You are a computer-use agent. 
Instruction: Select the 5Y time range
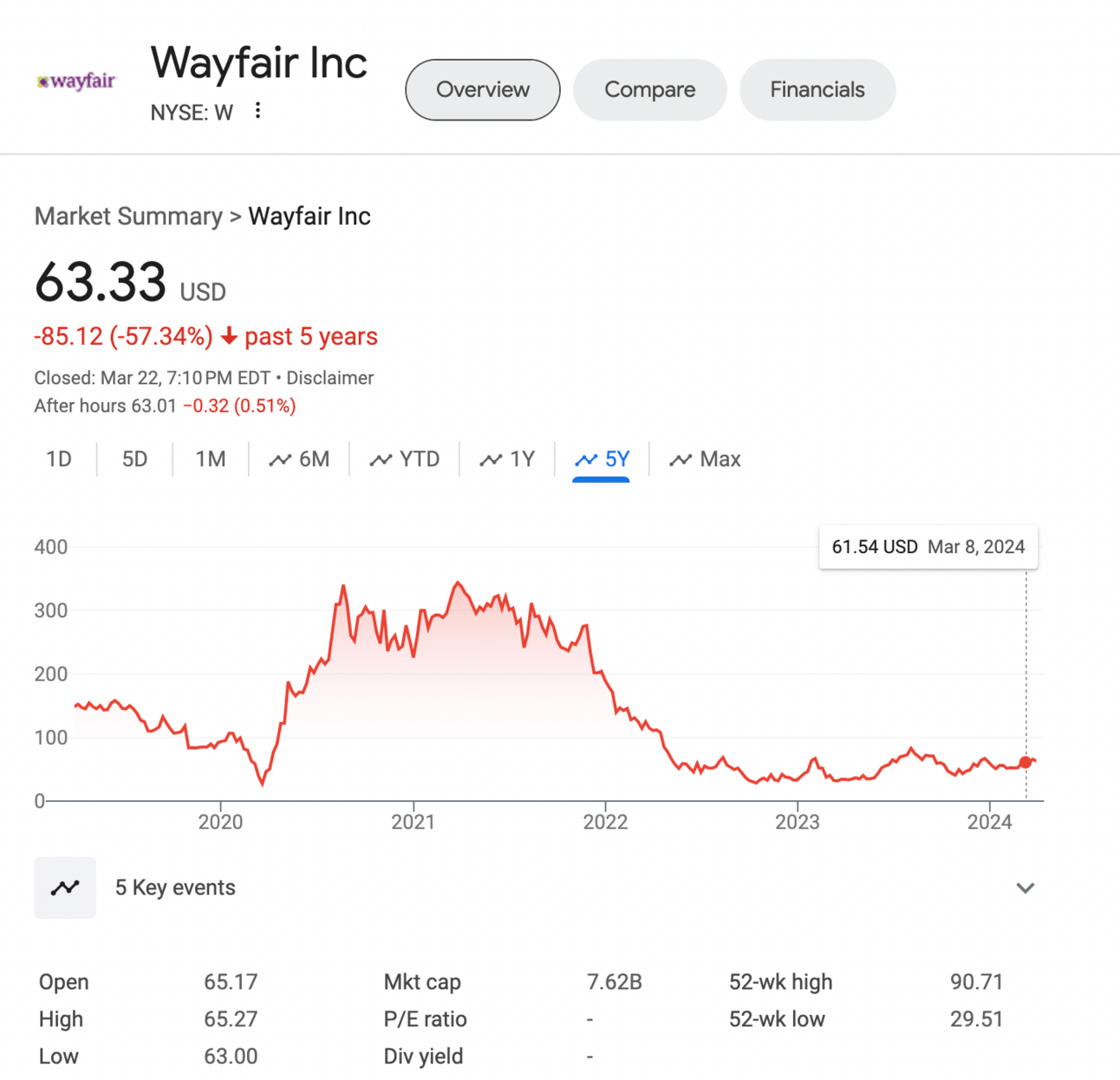(x=602, y=459)
